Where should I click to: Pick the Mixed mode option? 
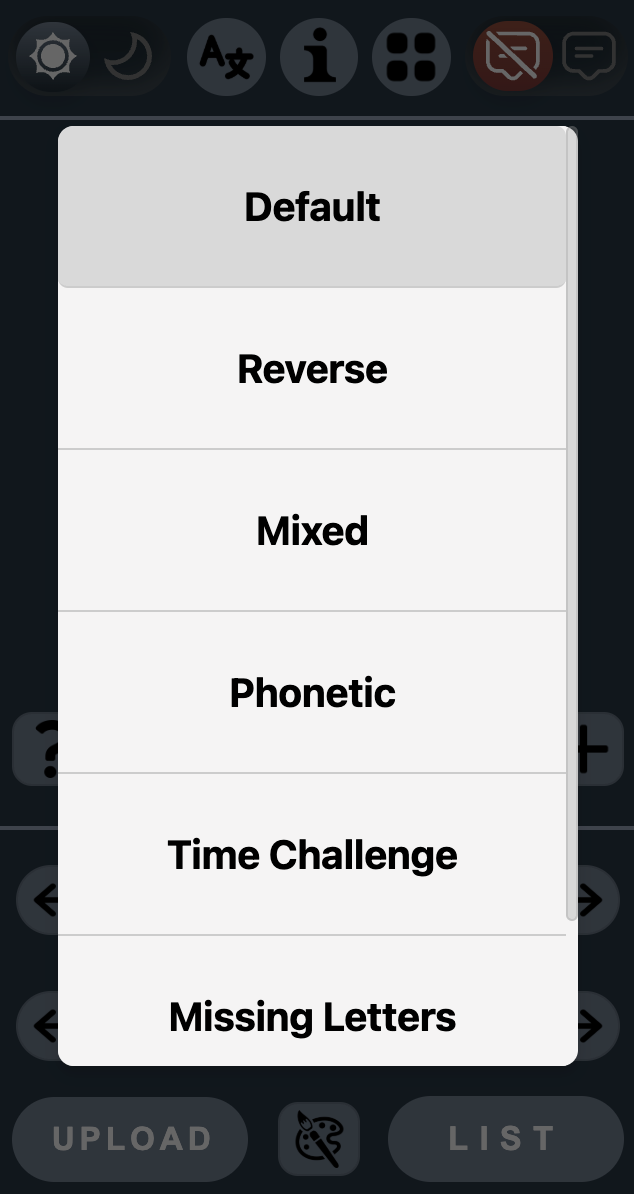pyautogui.click(x=312, y=531)
